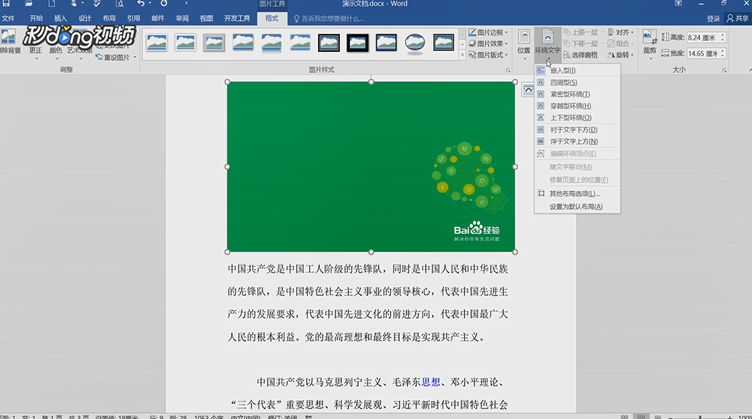Screen dimensions: 752x419
Task: Click the Wrap Text (环绕文字) button
Action: [548, 43]
